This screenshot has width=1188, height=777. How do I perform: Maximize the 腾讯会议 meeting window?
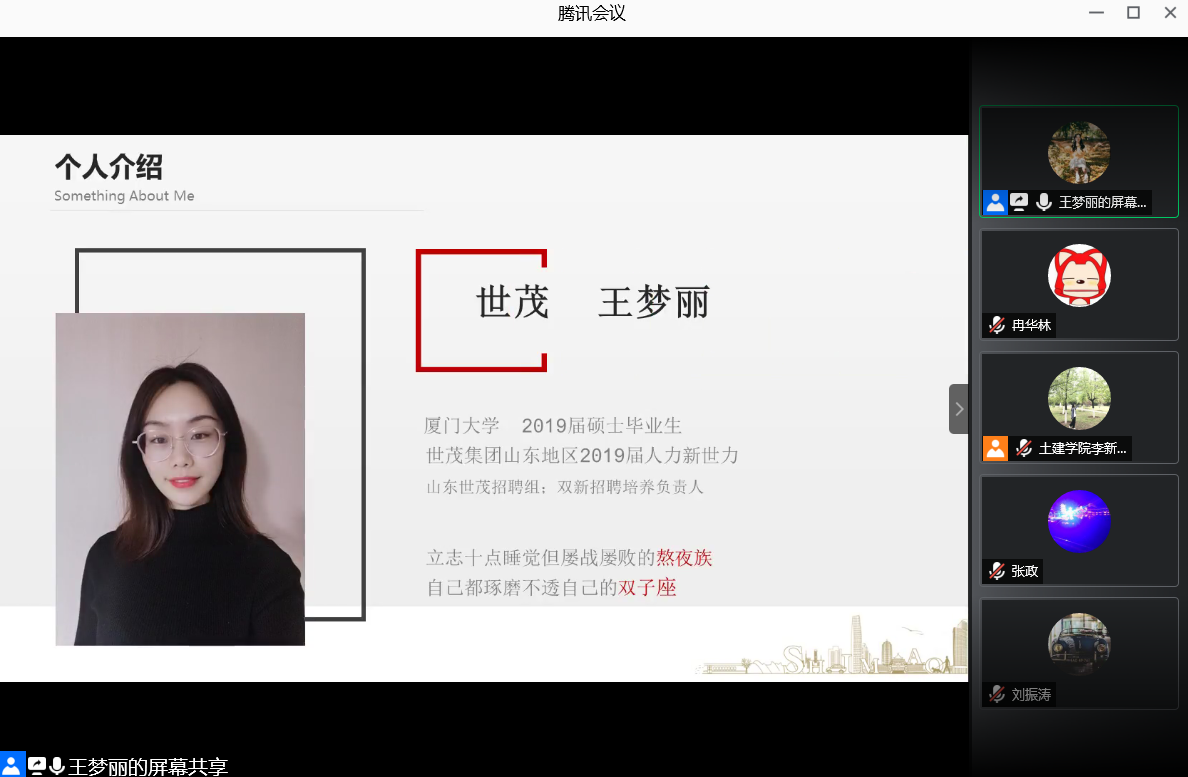coord(1133,13)
